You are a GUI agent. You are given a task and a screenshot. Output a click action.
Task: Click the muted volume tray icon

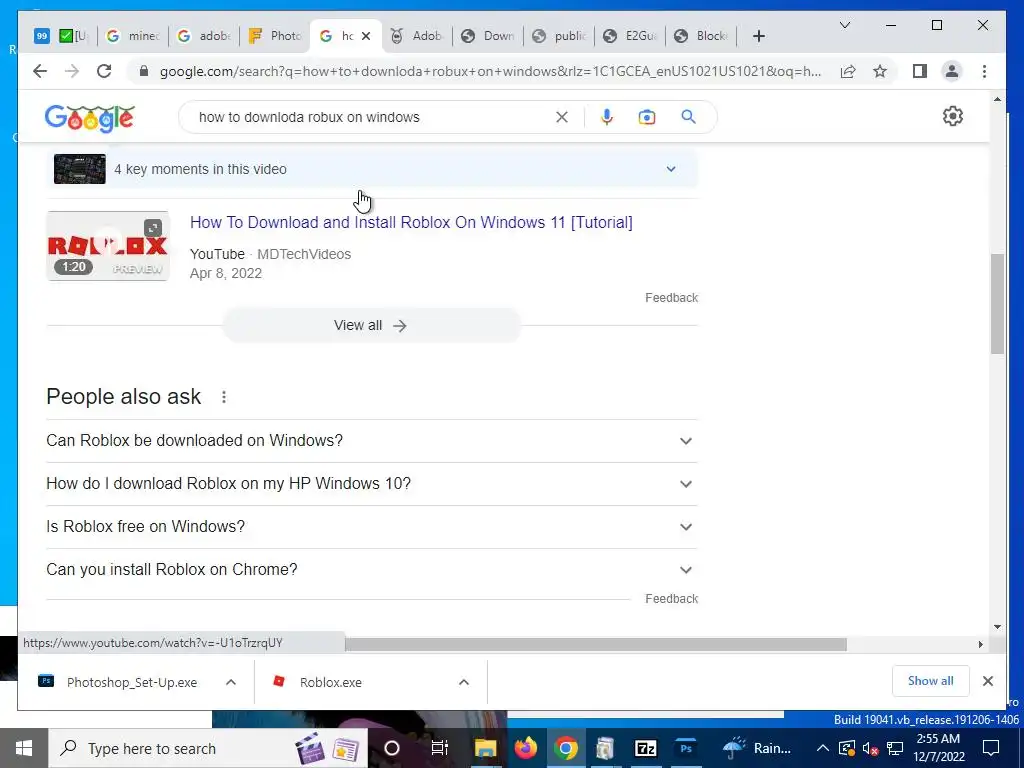870,748
